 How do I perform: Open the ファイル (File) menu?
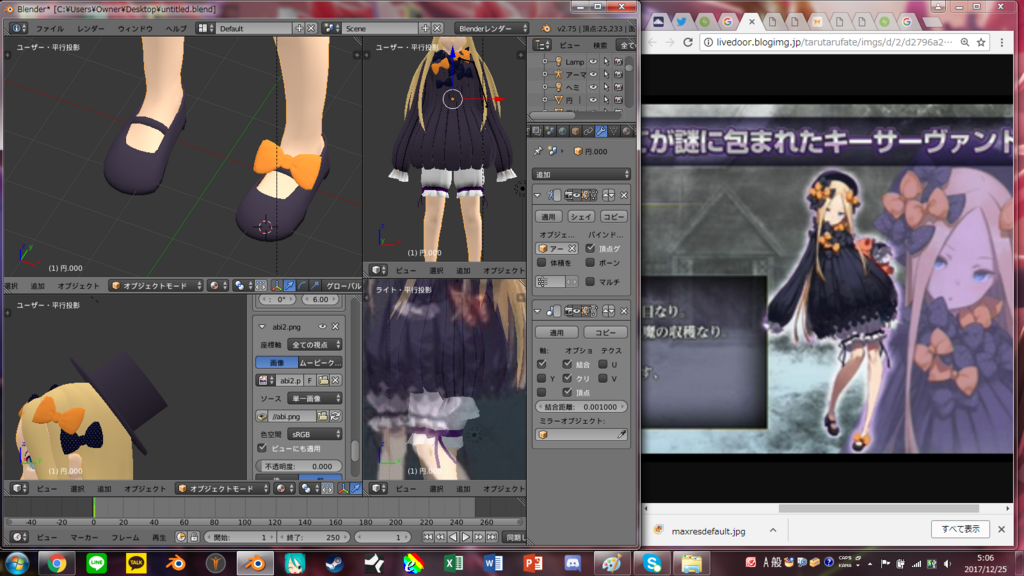pyautogui.click(x=50, y=29)
